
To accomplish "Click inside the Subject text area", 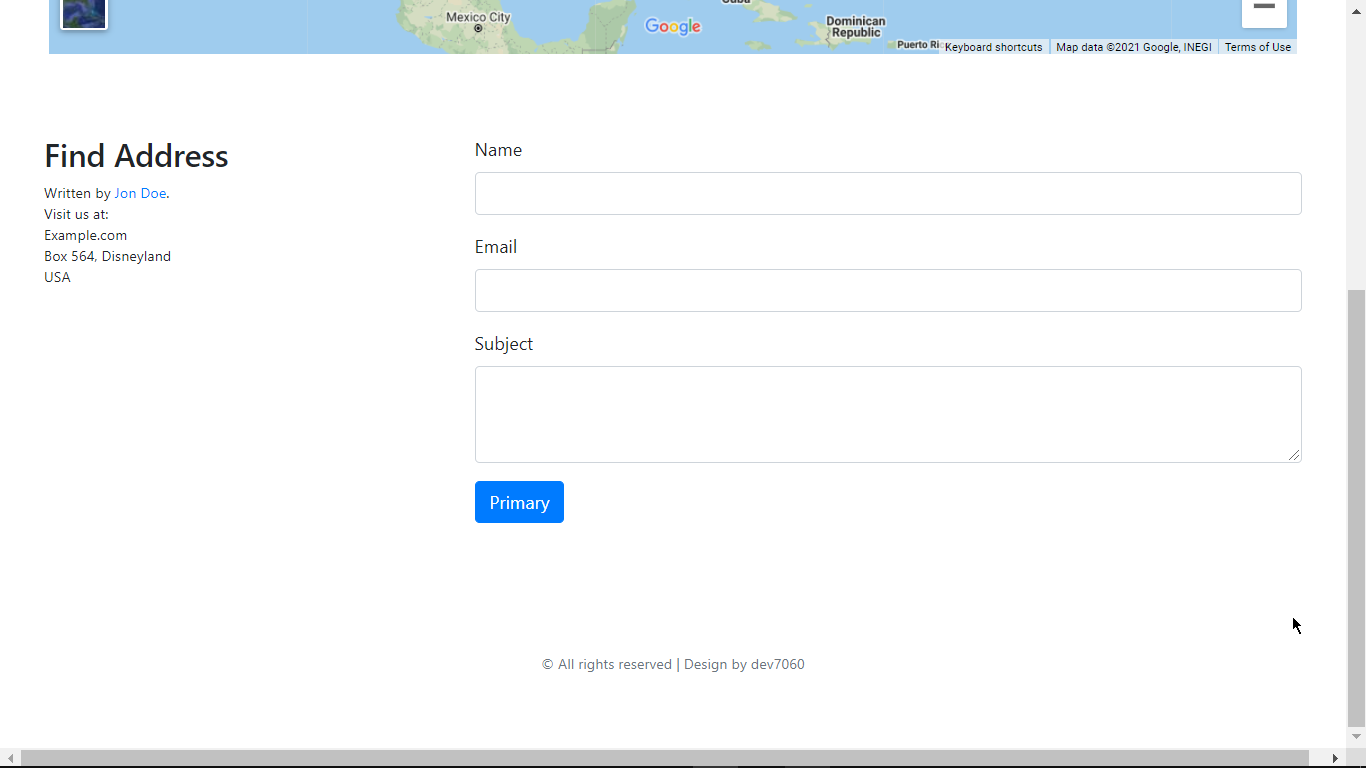I will pos(888,414).
